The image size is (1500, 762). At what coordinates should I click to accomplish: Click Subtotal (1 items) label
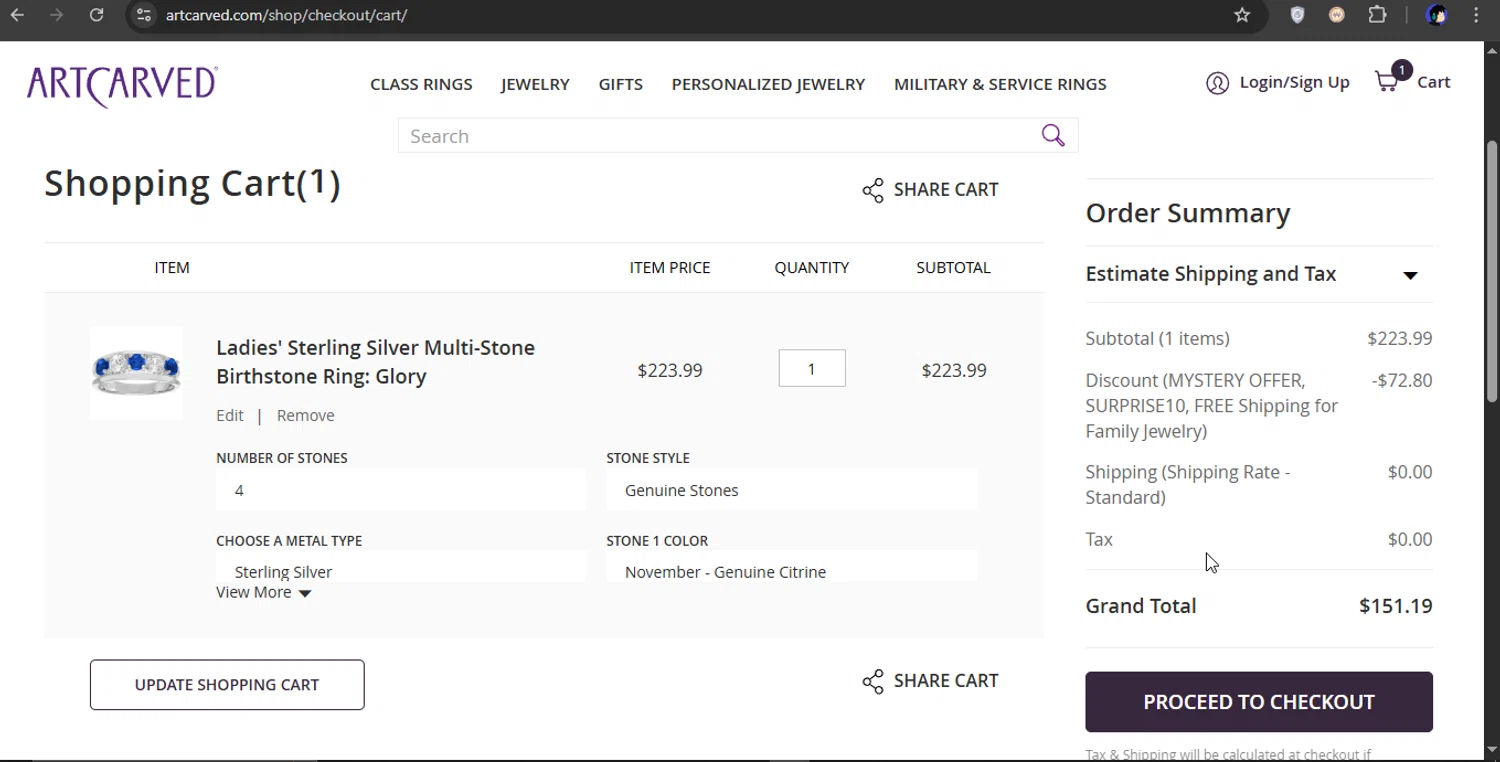pyautogui.click(x=1158, y=339)
